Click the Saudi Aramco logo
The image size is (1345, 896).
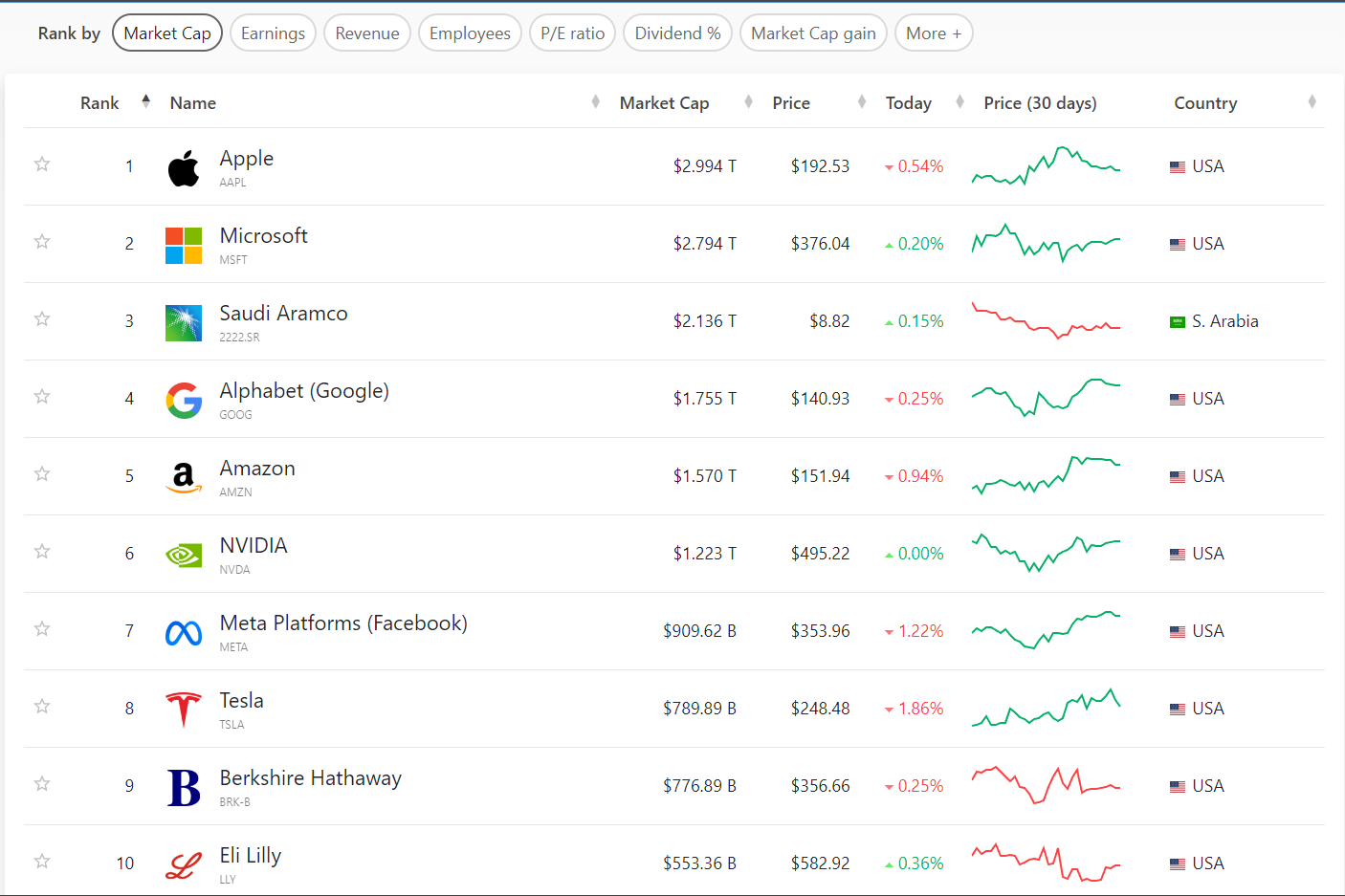(x=184, y=323)
